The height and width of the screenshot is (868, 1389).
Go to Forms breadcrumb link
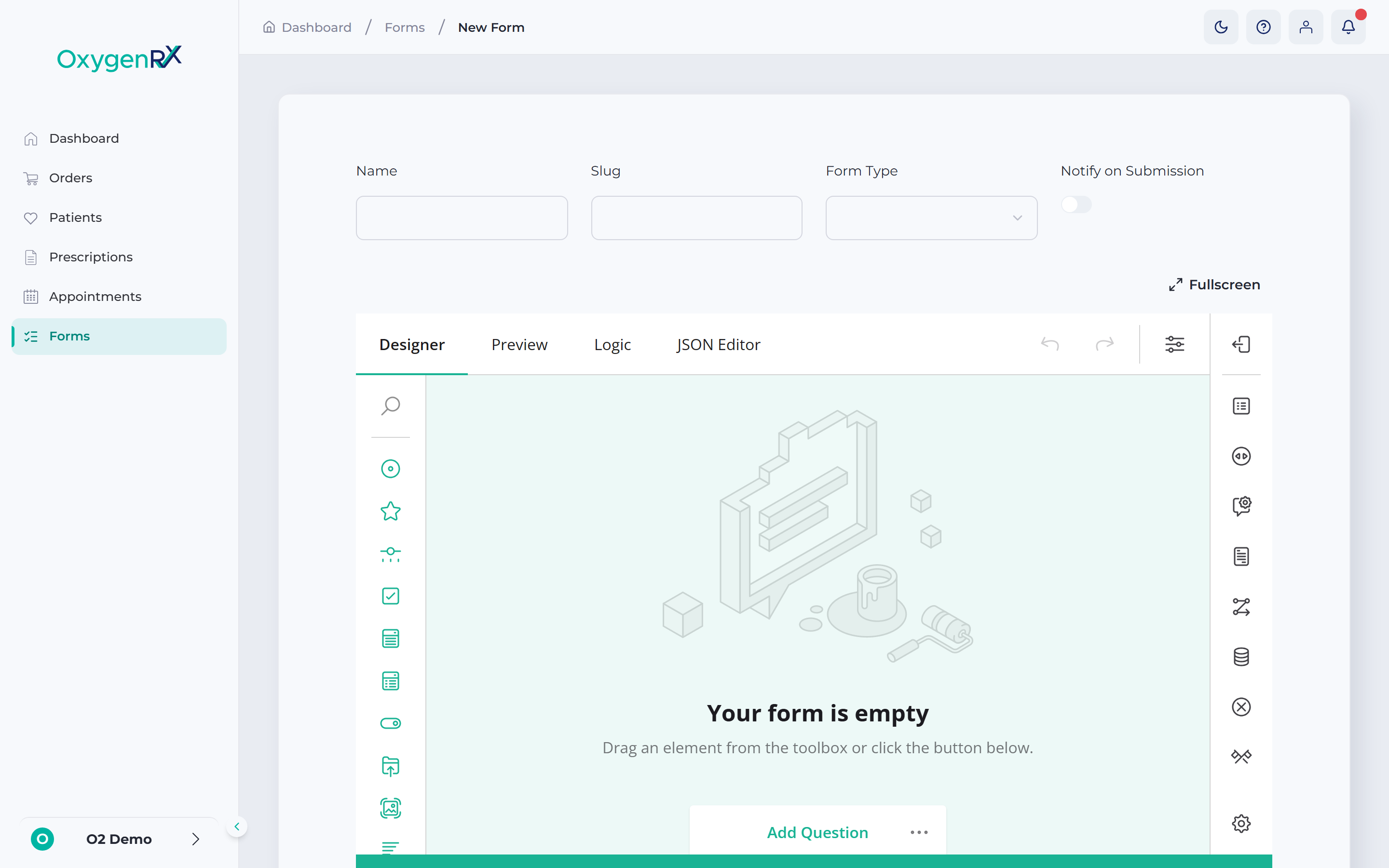pos(405,27)
